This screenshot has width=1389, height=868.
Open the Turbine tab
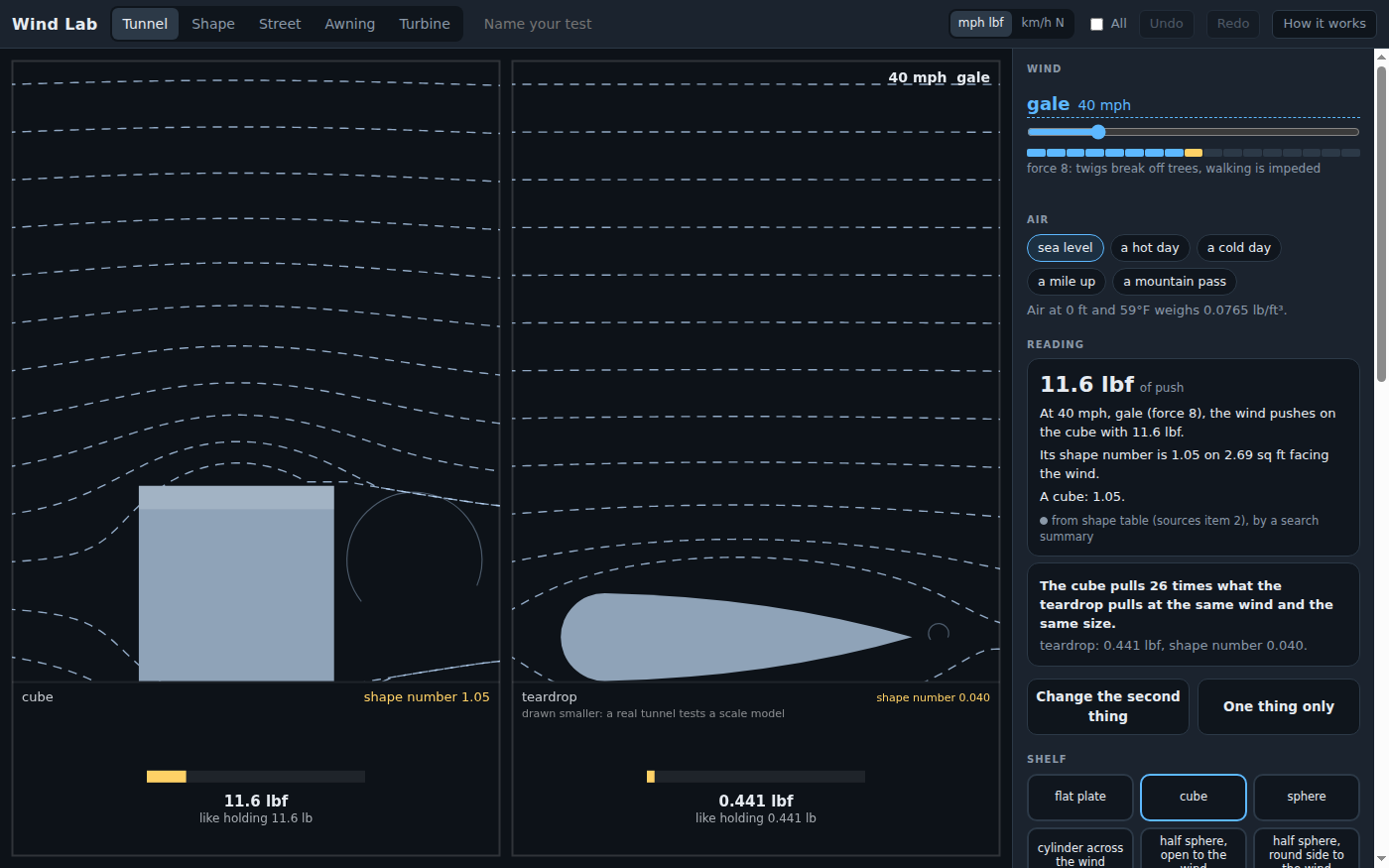[x=425, y=24]
